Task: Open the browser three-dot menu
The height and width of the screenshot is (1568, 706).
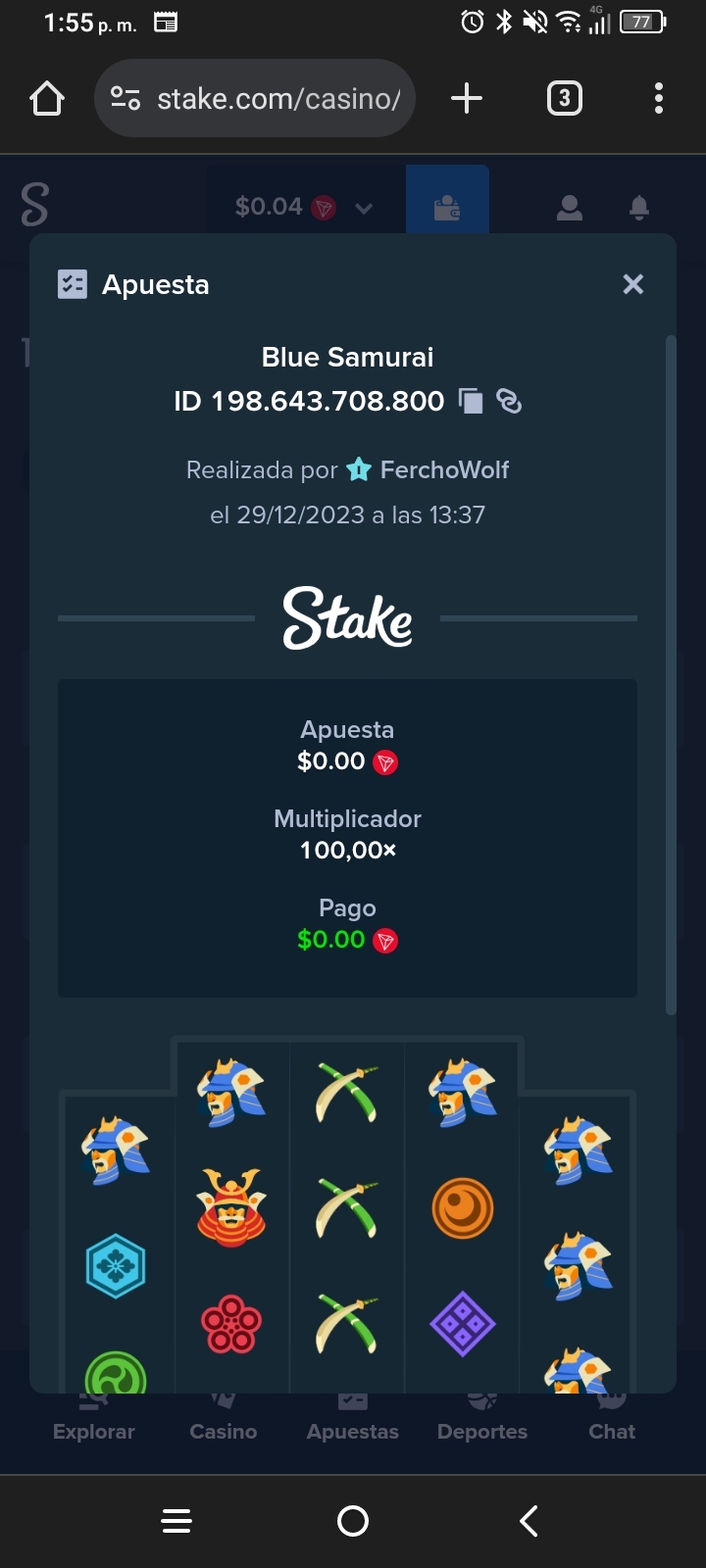Action: click(x=659, y=98)
